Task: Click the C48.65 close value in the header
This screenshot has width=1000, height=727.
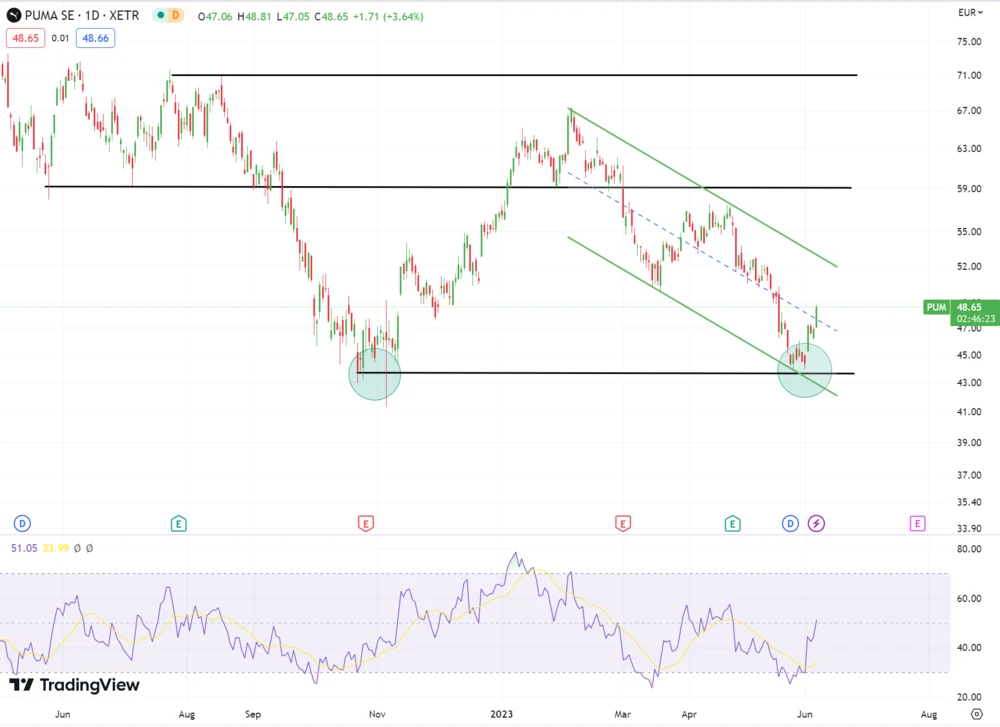Action: click(331, 17)
